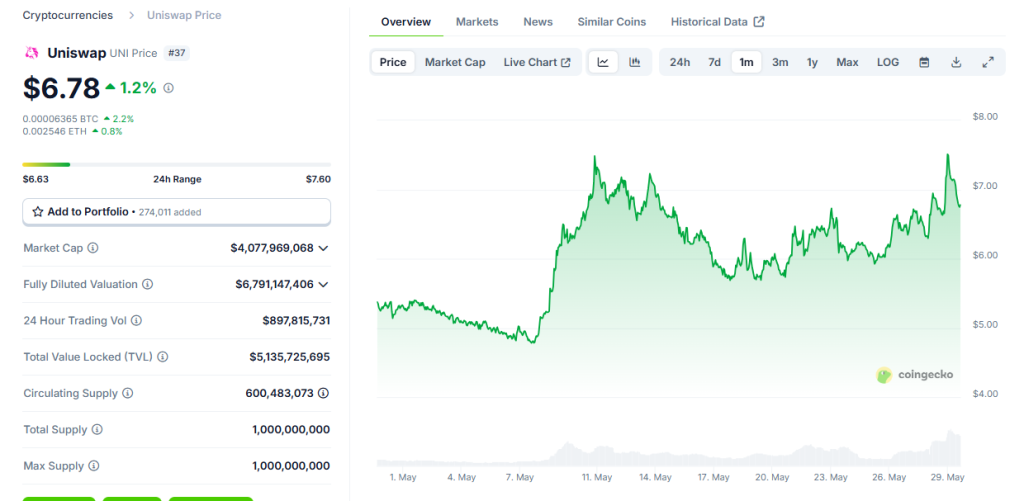The image size is (1024, 501).
Task: Click the $4,077,969,068 market cap value
Action: click(x=272, y=248)
